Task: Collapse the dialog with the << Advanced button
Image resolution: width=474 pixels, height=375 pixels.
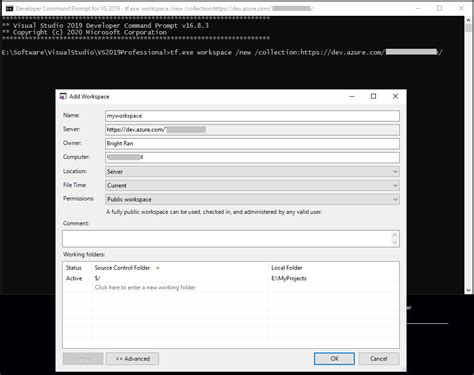Action: pyautogui.click(x=132, y=359)
